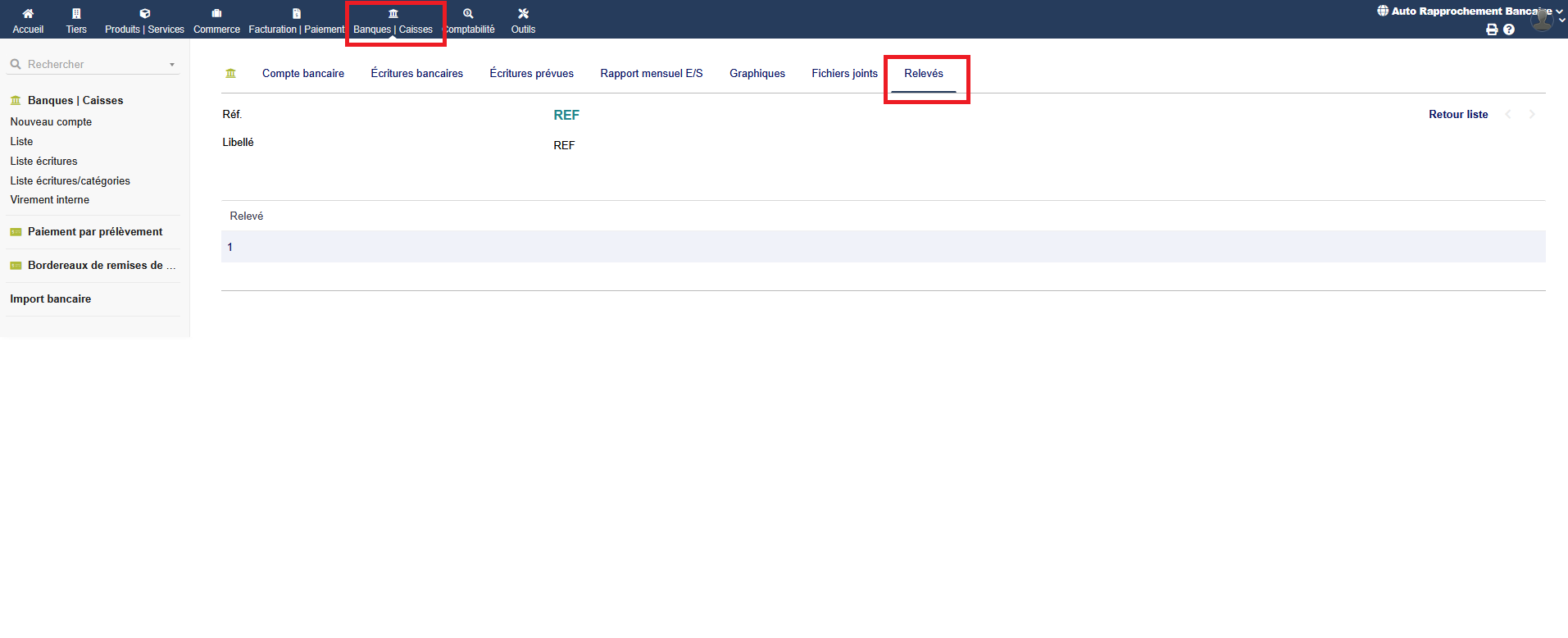Open Facturation | Paiement menu icon

click(297, 14)
